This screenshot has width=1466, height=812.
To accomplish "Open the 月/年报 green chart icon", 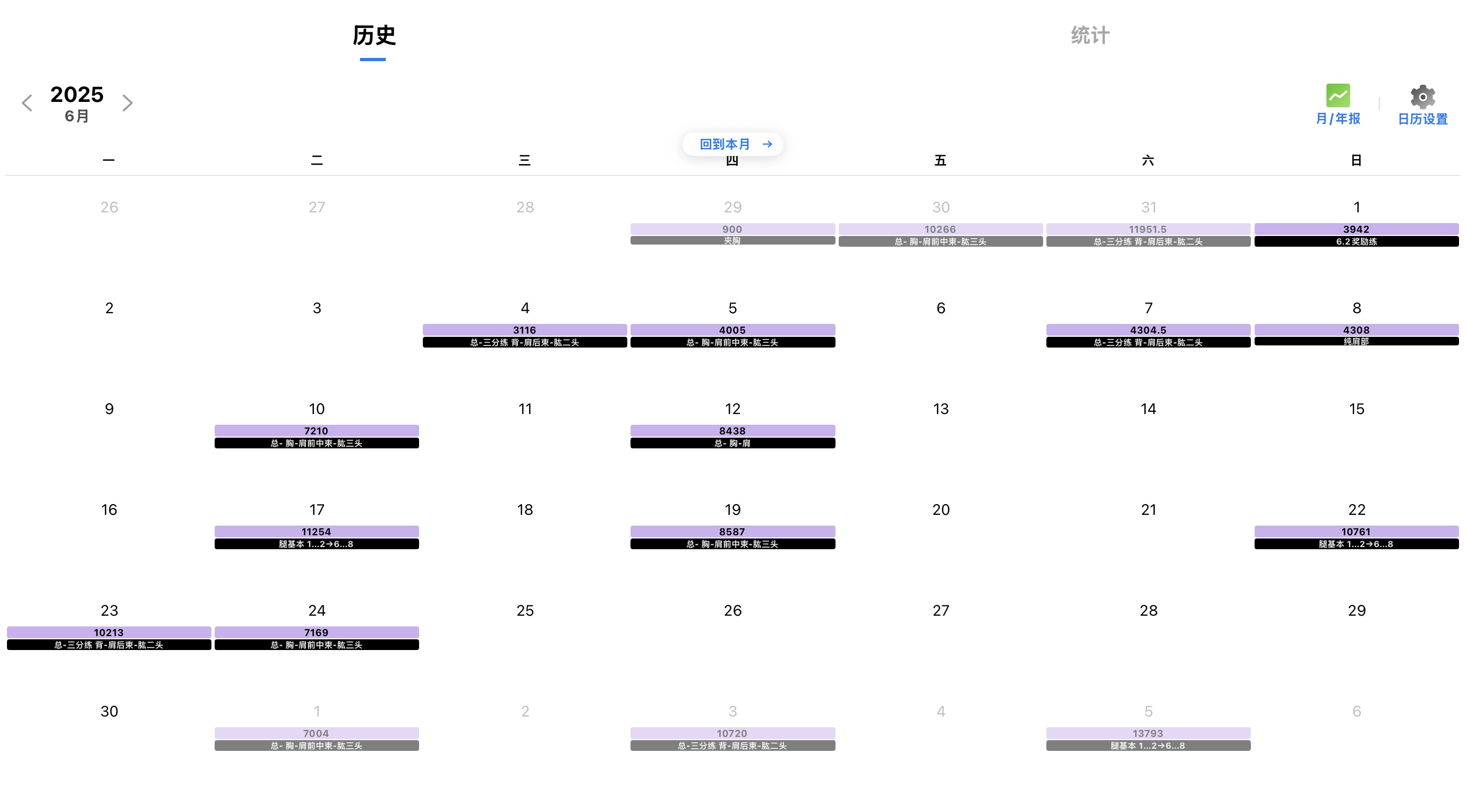I will [1337, 95].
